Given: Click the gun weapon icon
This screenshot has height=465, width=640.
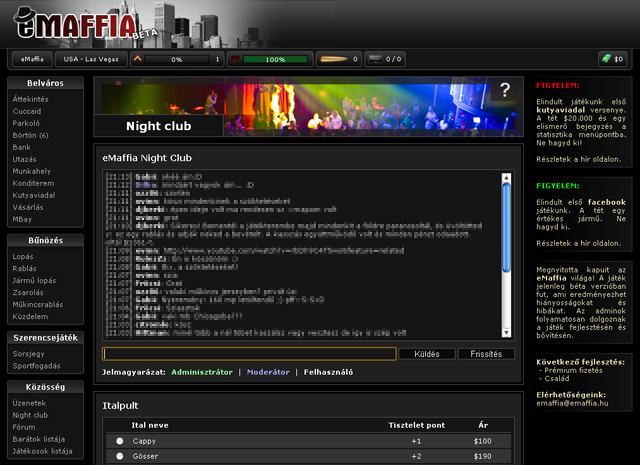Looking at the screenshot, I should (375, 59).
